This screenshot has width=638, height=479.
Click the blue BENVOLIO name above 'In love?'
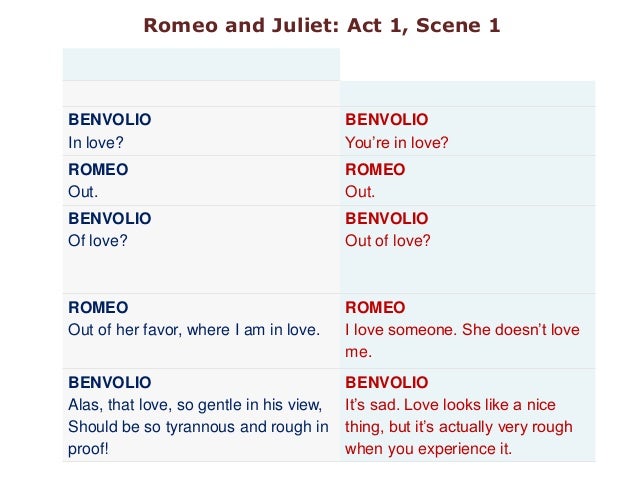pos(110,119)
